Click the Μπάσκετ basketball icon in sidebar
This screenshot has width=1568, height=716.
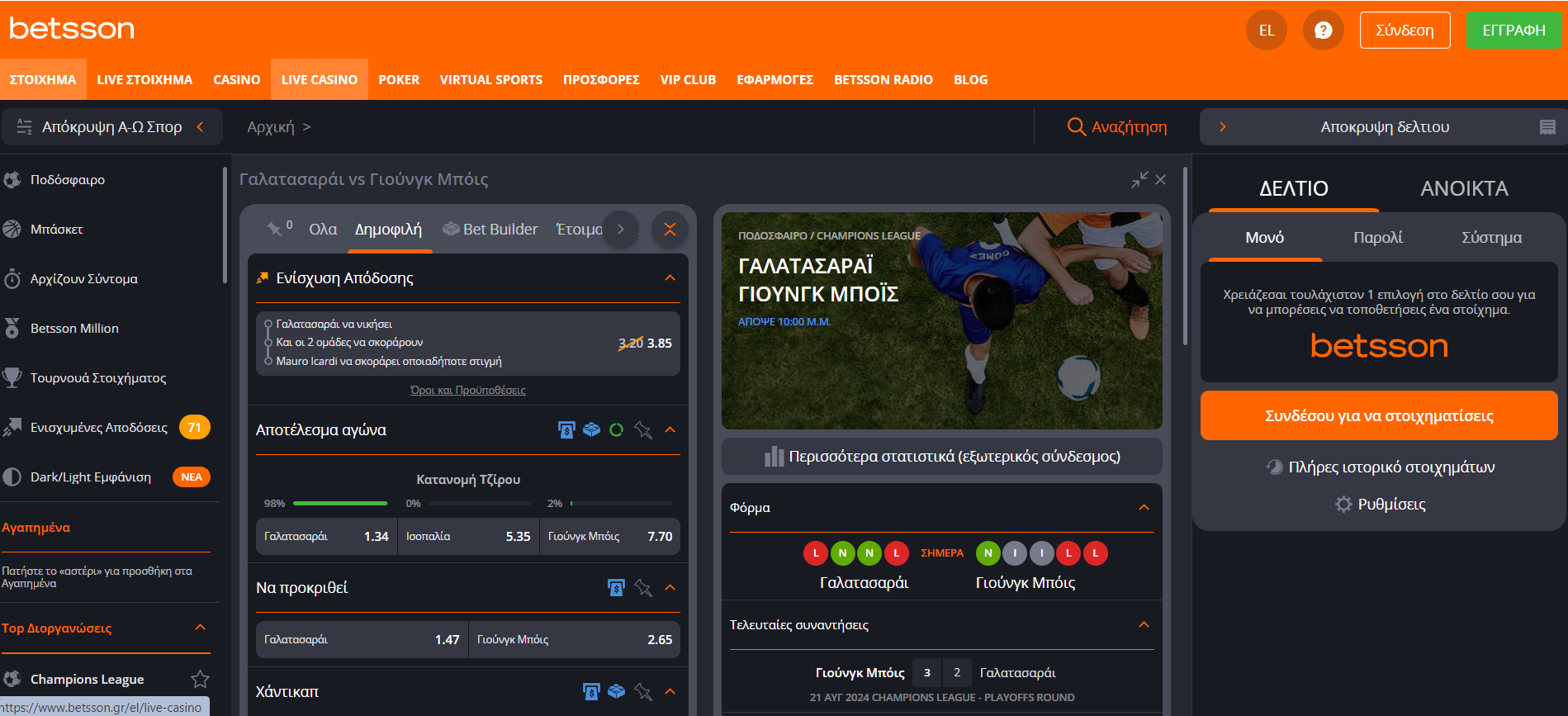pos(12,229)
